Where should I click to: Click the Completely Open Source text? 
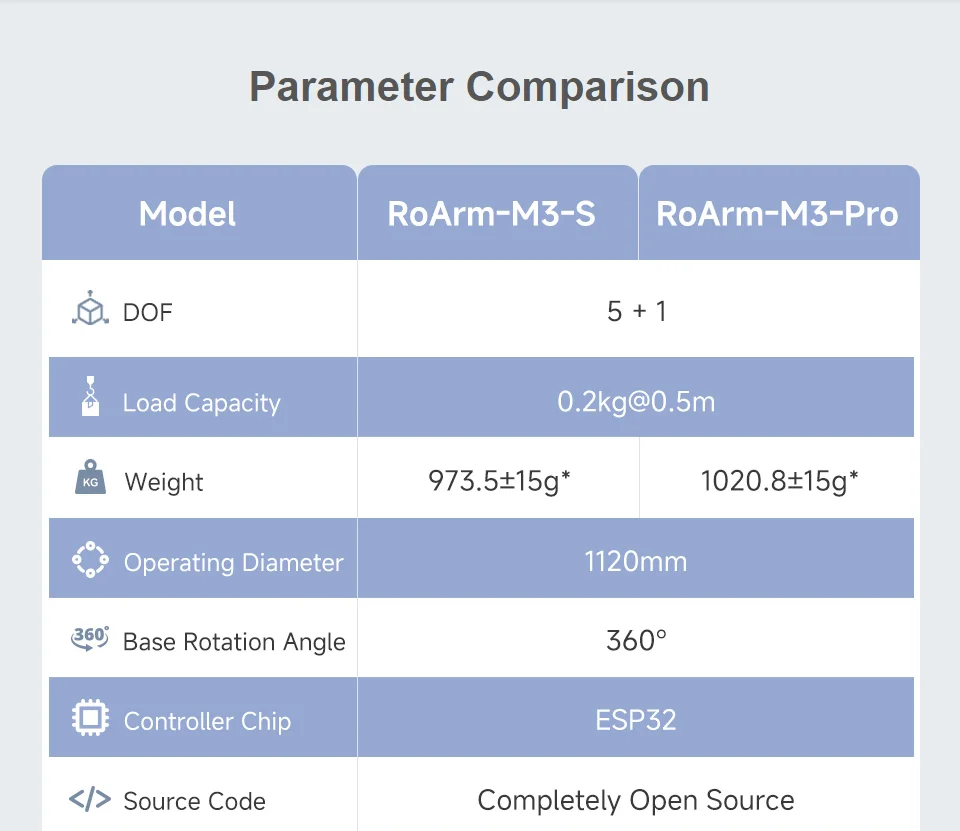[636, 800]
